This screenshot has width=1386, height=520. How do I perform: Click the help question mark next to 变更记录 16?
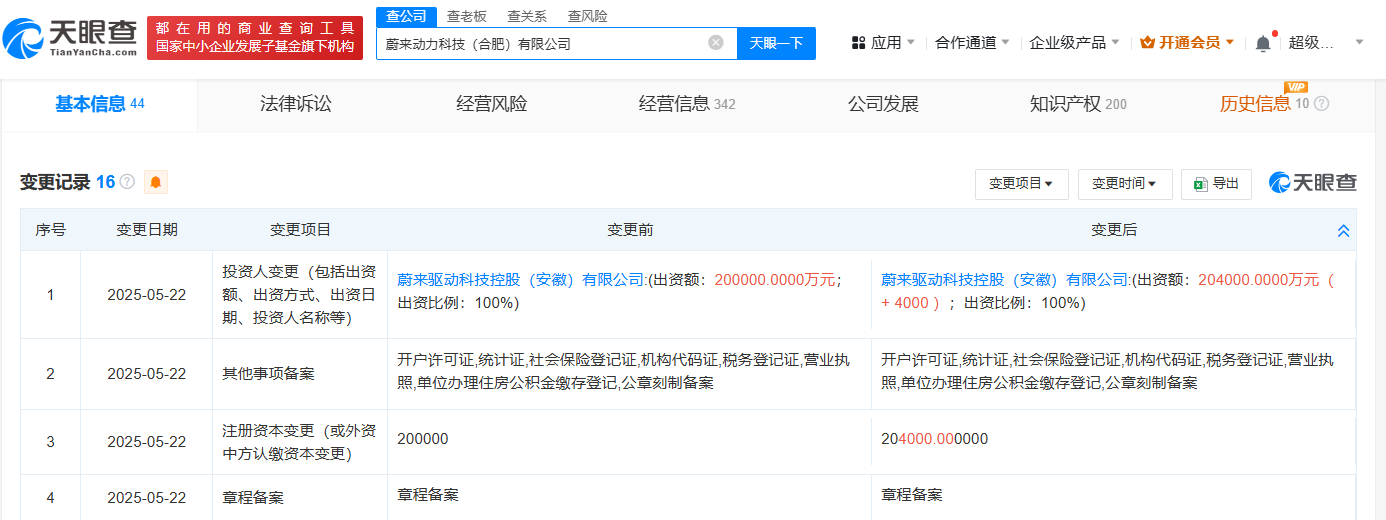[x=127, y=182]
